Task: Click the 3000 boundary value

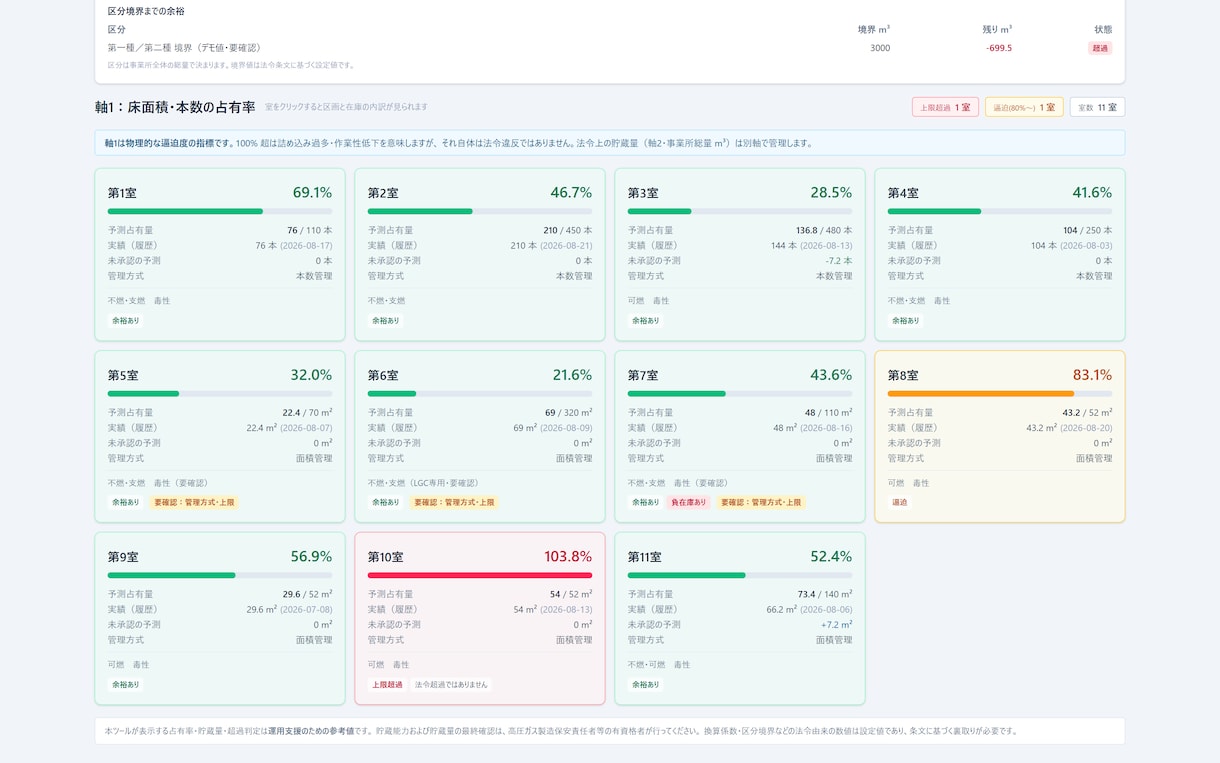Action: click(x=880, y=48)
